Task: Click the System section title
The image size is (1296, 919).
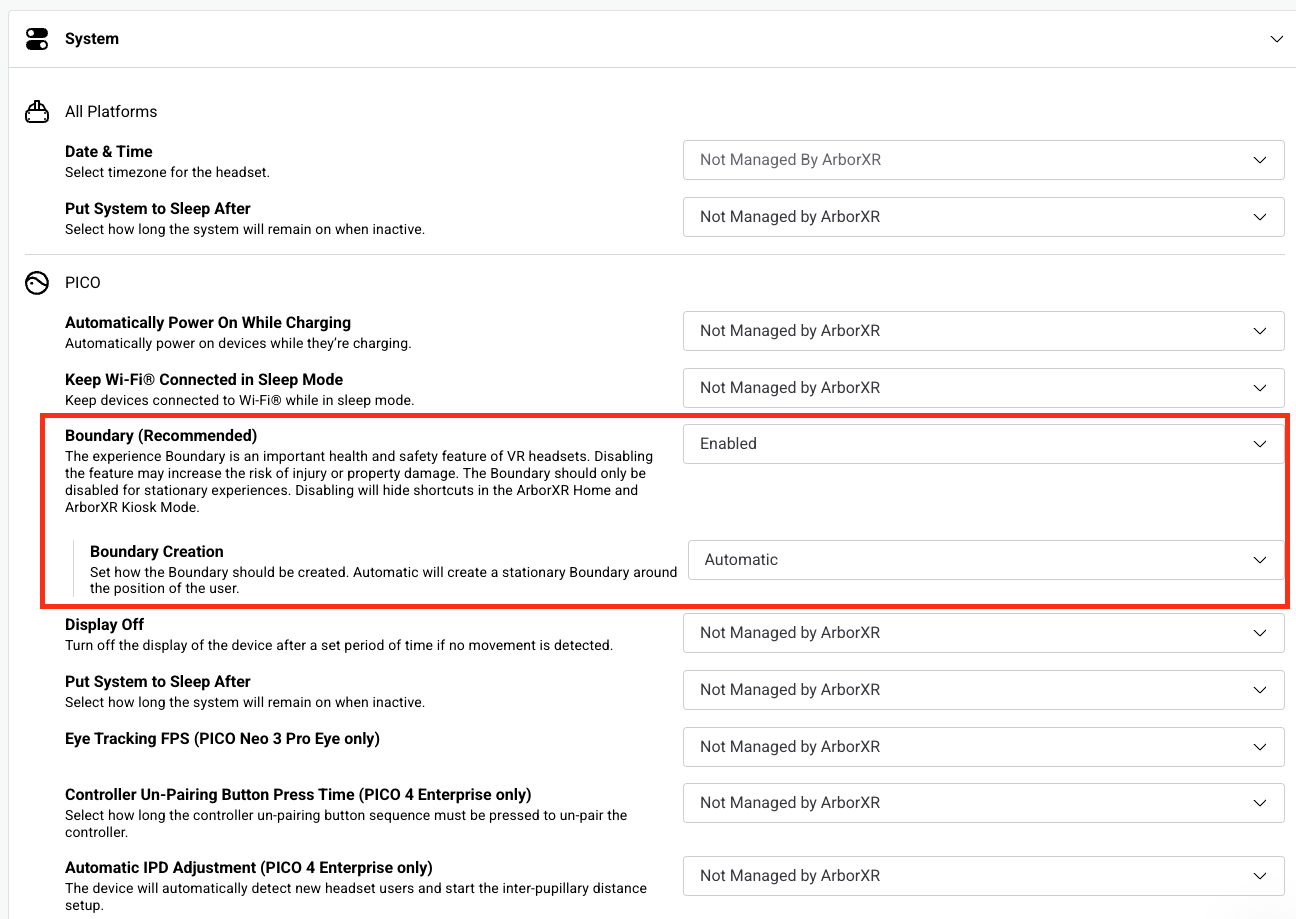Action: [92, 39]
